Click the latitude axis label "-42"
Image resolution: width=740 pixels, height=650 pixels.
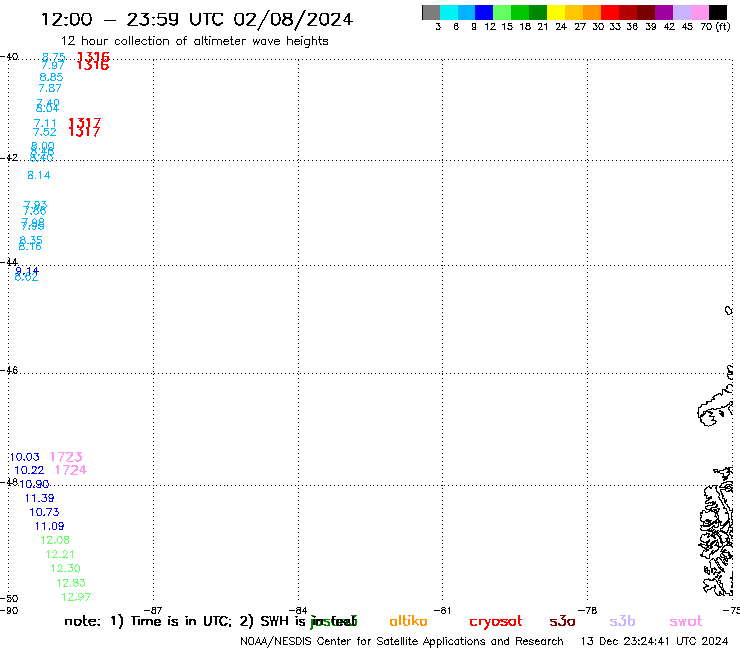click(9, 158)
